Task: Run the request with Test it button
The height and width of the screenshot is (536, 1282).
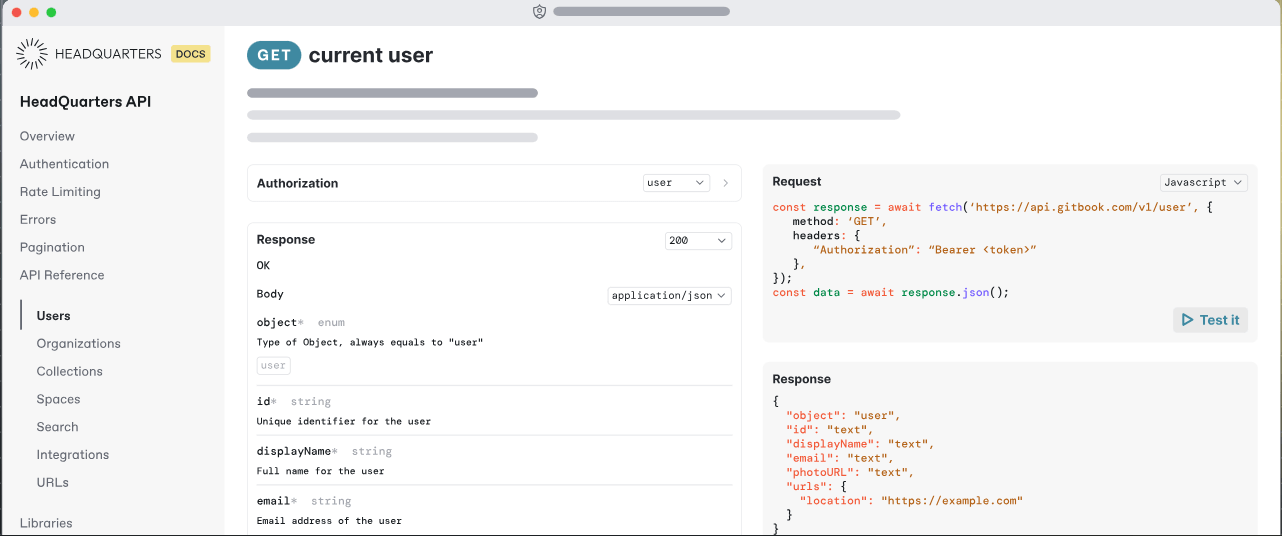Action: [x=1210, y=320]
